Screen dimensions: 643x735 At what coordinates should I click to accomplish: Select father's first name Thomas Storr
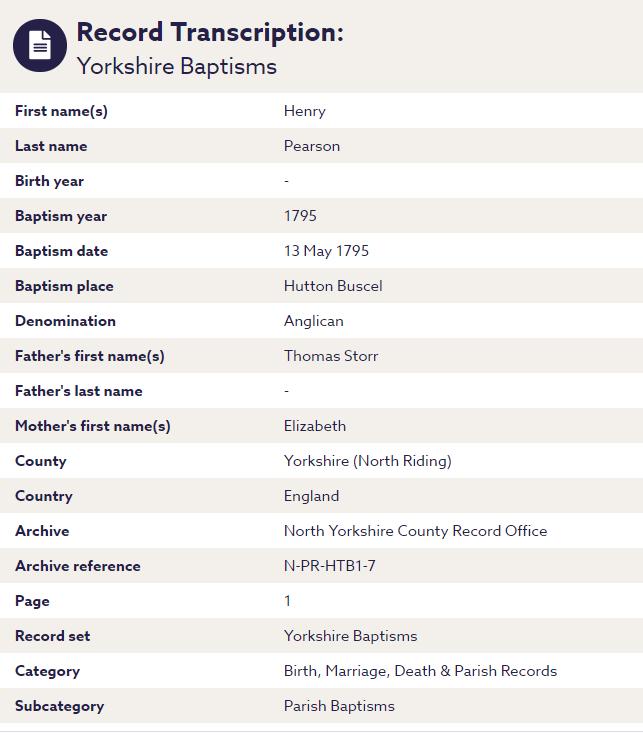(x=331, y=356)
